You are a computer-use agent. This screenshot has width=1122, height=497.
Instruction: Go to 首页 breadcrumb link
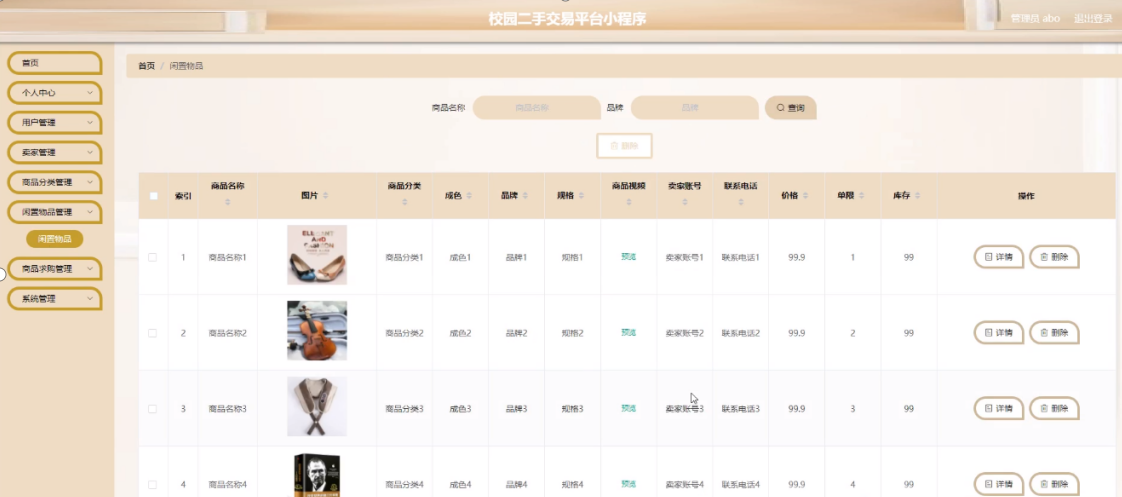click(146, 66)
